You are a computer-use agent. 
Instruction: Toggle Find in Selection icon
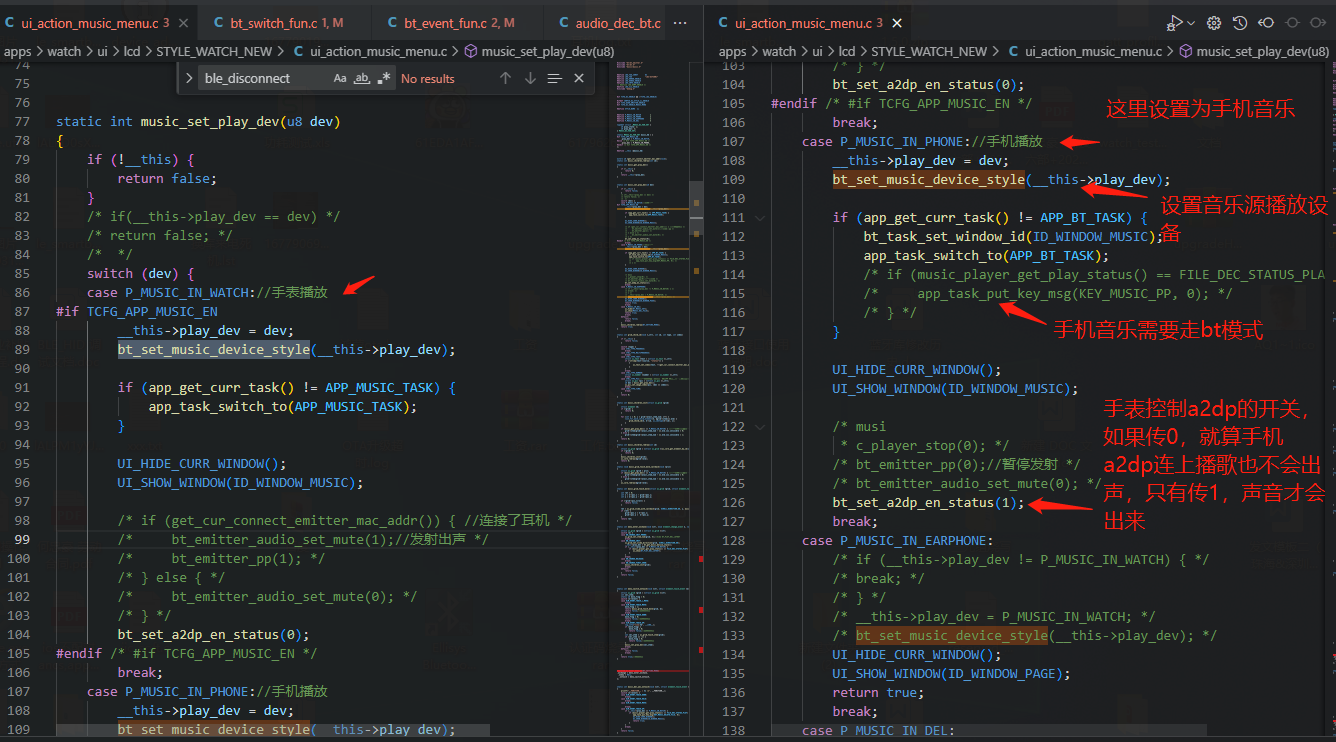click(555, 78)
